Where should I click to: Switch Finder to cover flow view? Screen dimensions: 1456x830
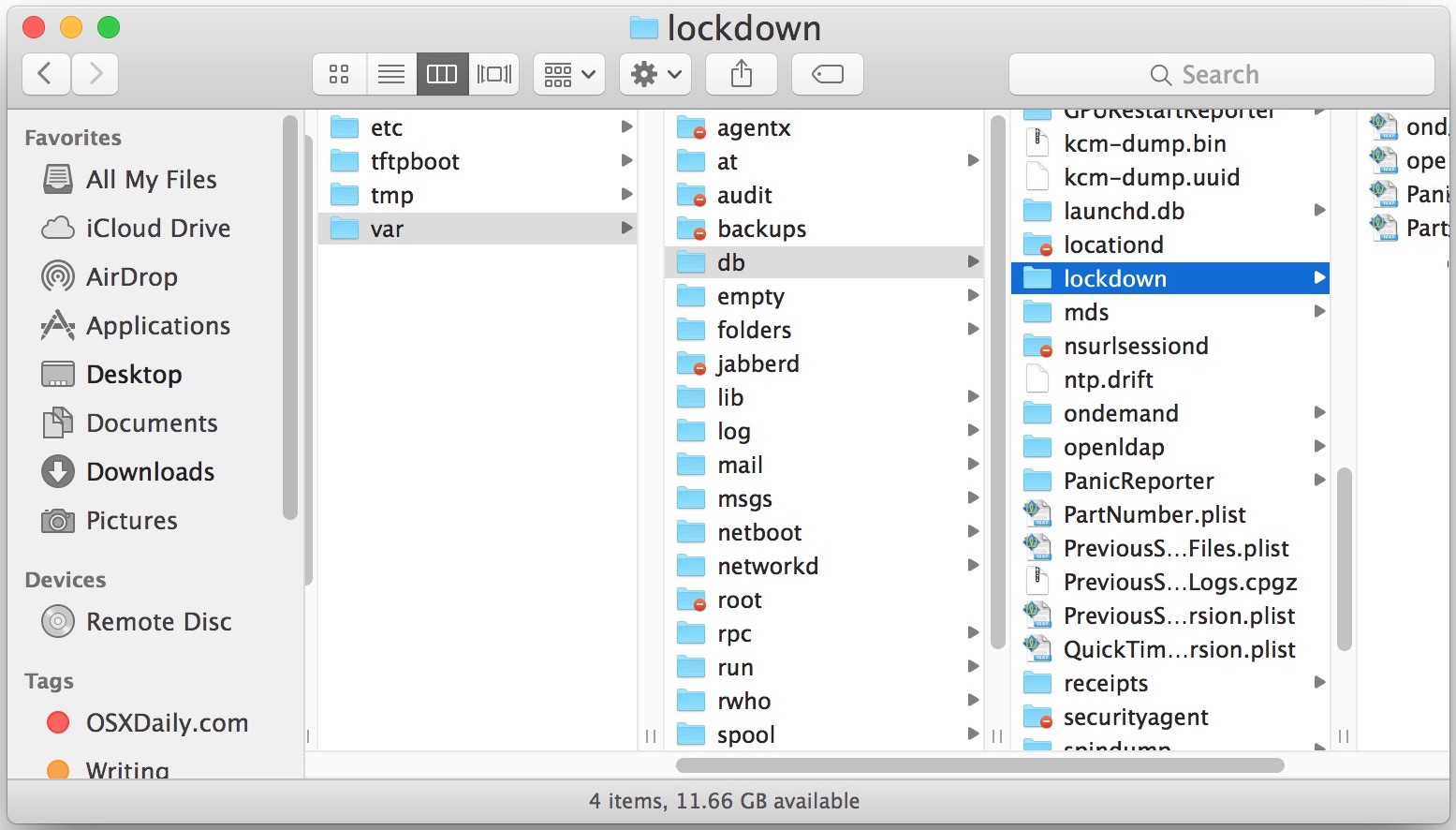pos(493,73)
